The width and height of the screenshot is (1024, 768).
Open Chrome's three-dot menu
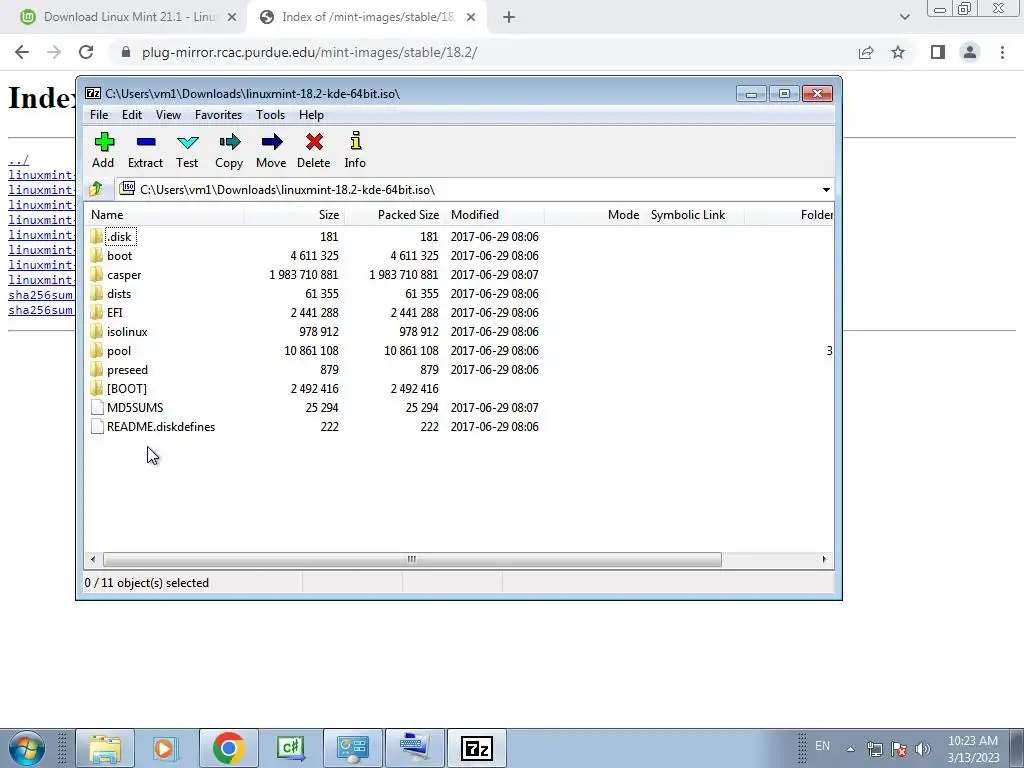[1002, 52]
